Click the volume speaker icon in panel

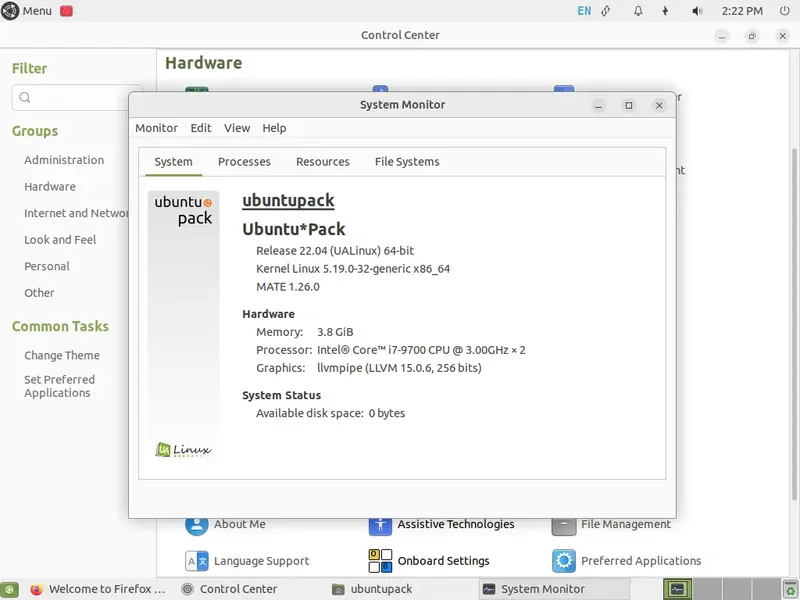[x=697, y=11]
